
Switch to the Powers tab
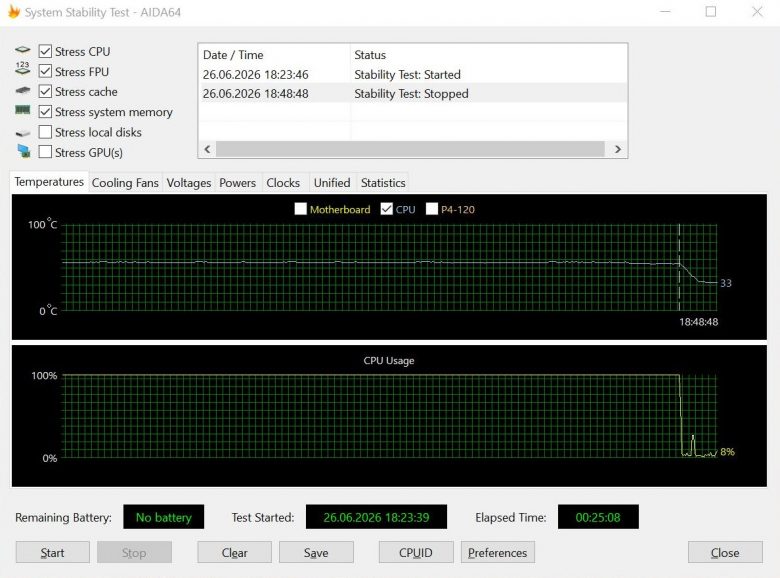tap(237, 183)
